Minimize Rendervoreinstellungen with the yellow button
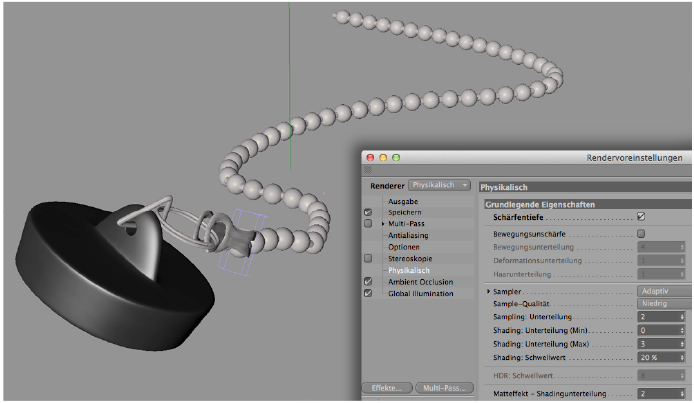The image size is (694, 403). [x=383, y=157]
